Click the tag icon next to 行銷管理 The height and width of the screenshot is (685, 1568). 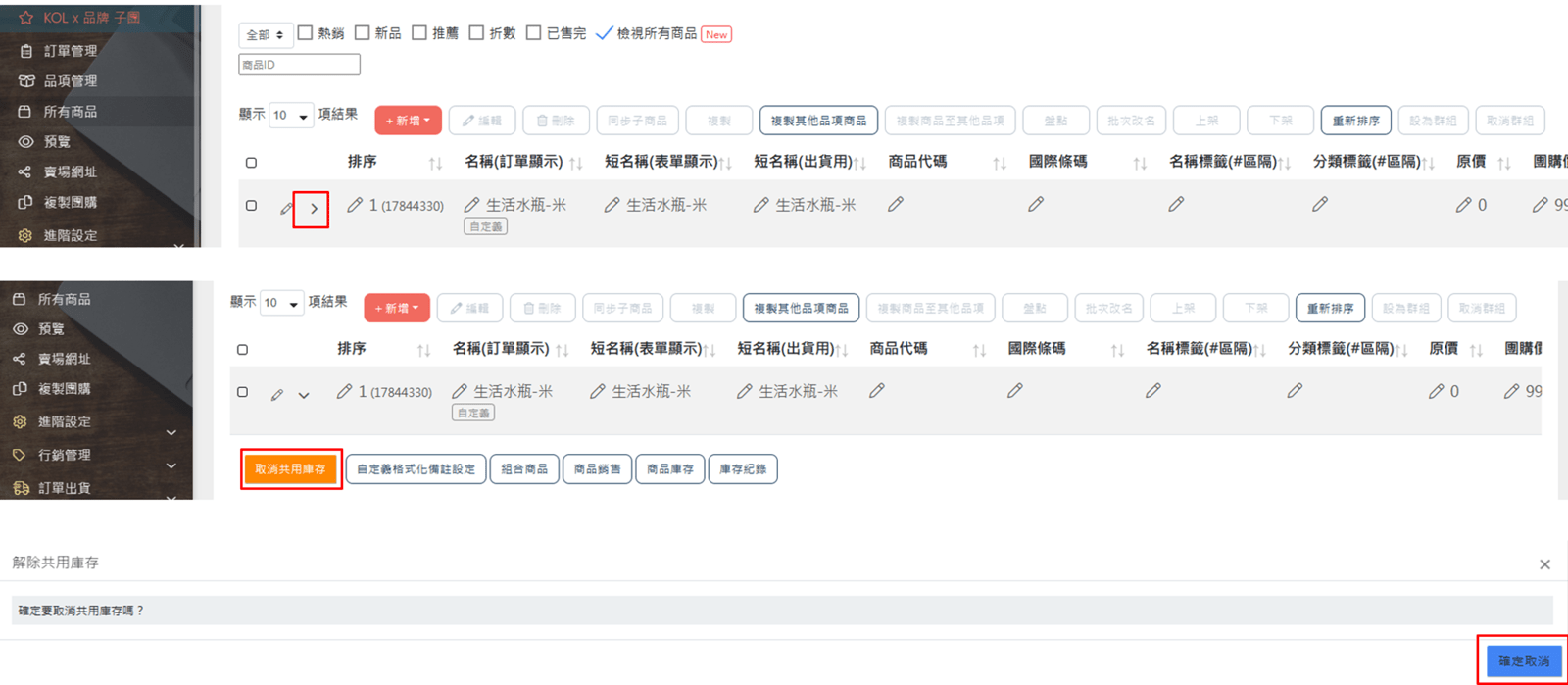point(19,455)
